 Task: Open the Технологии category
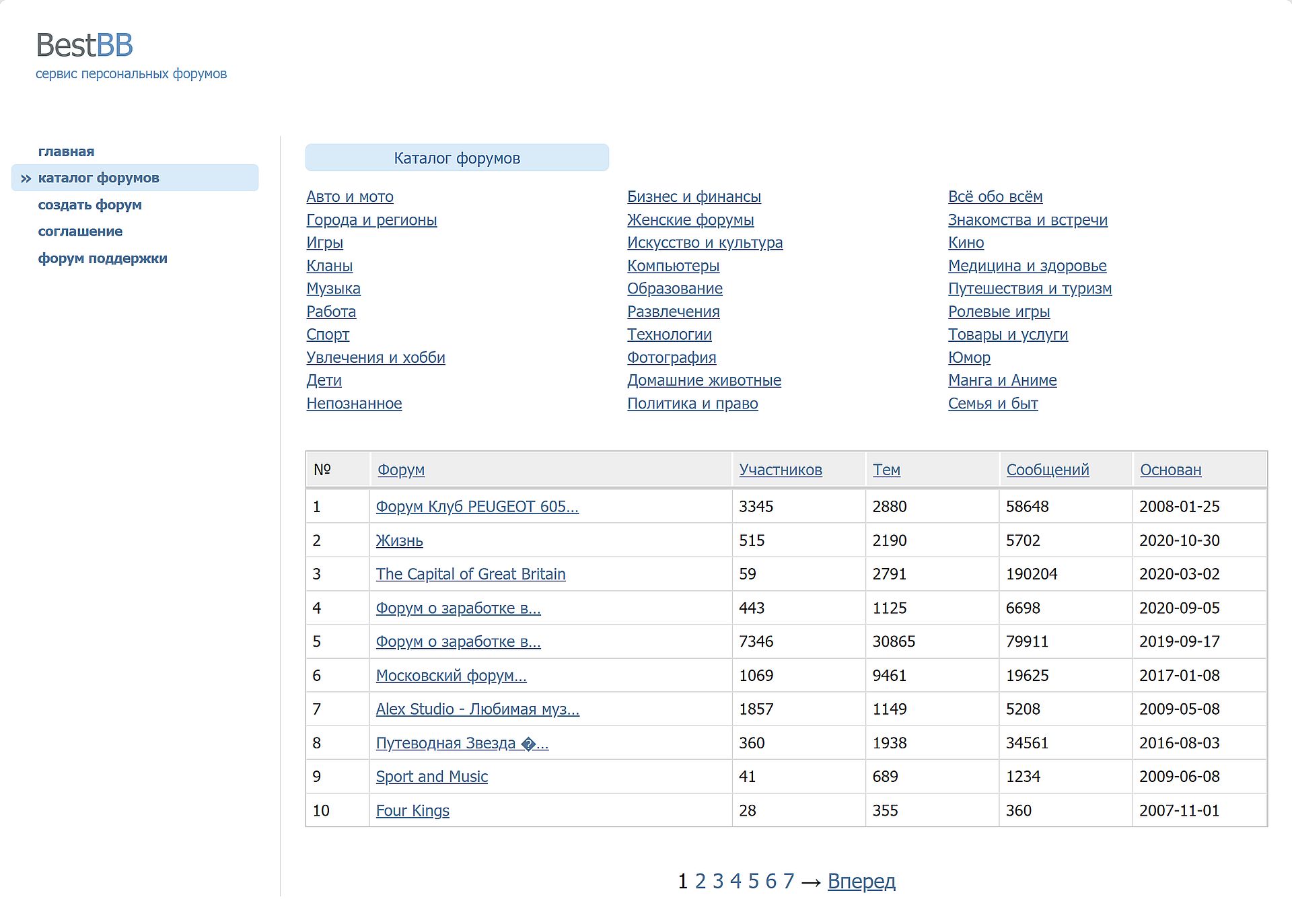point(669,334)
